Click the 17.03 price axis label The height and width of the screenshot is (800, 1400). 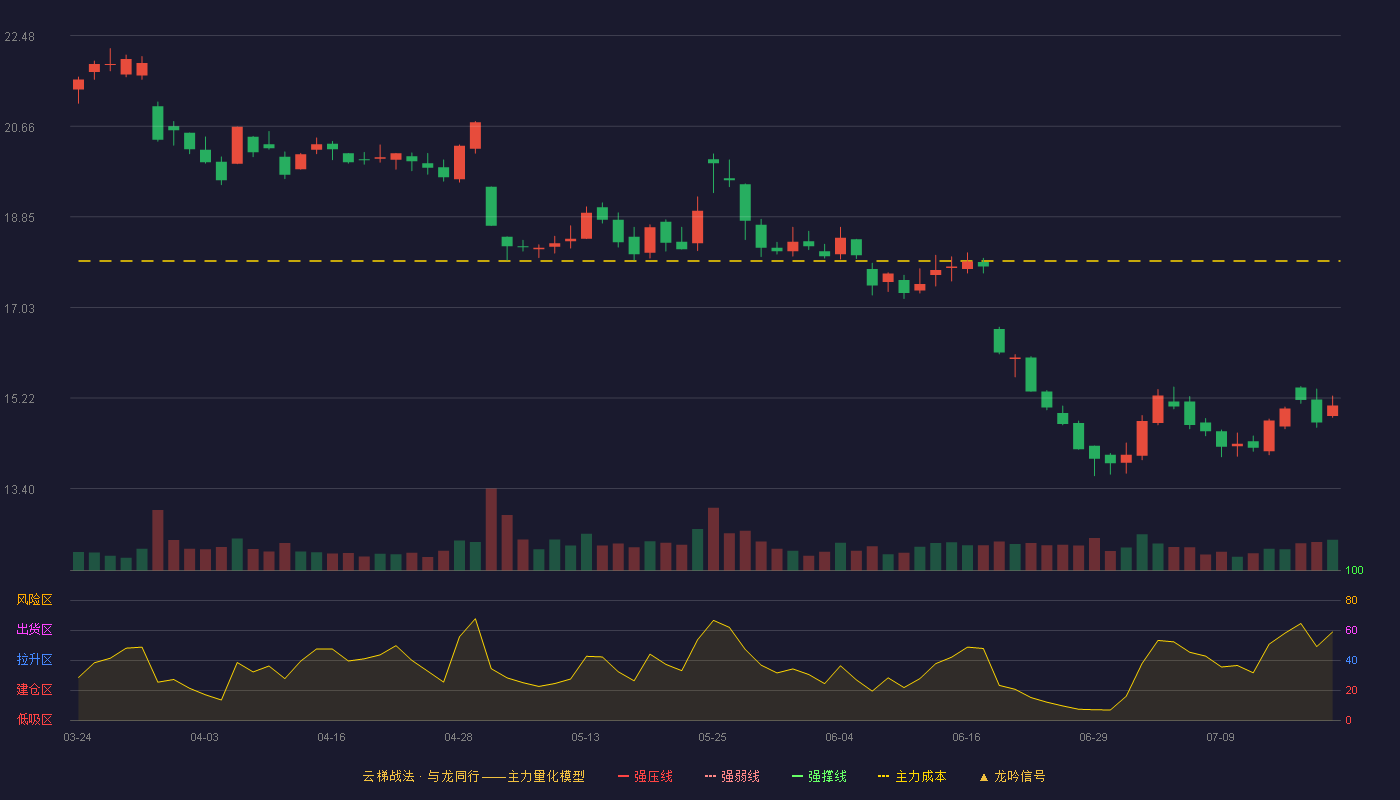(x=19, y=309)
